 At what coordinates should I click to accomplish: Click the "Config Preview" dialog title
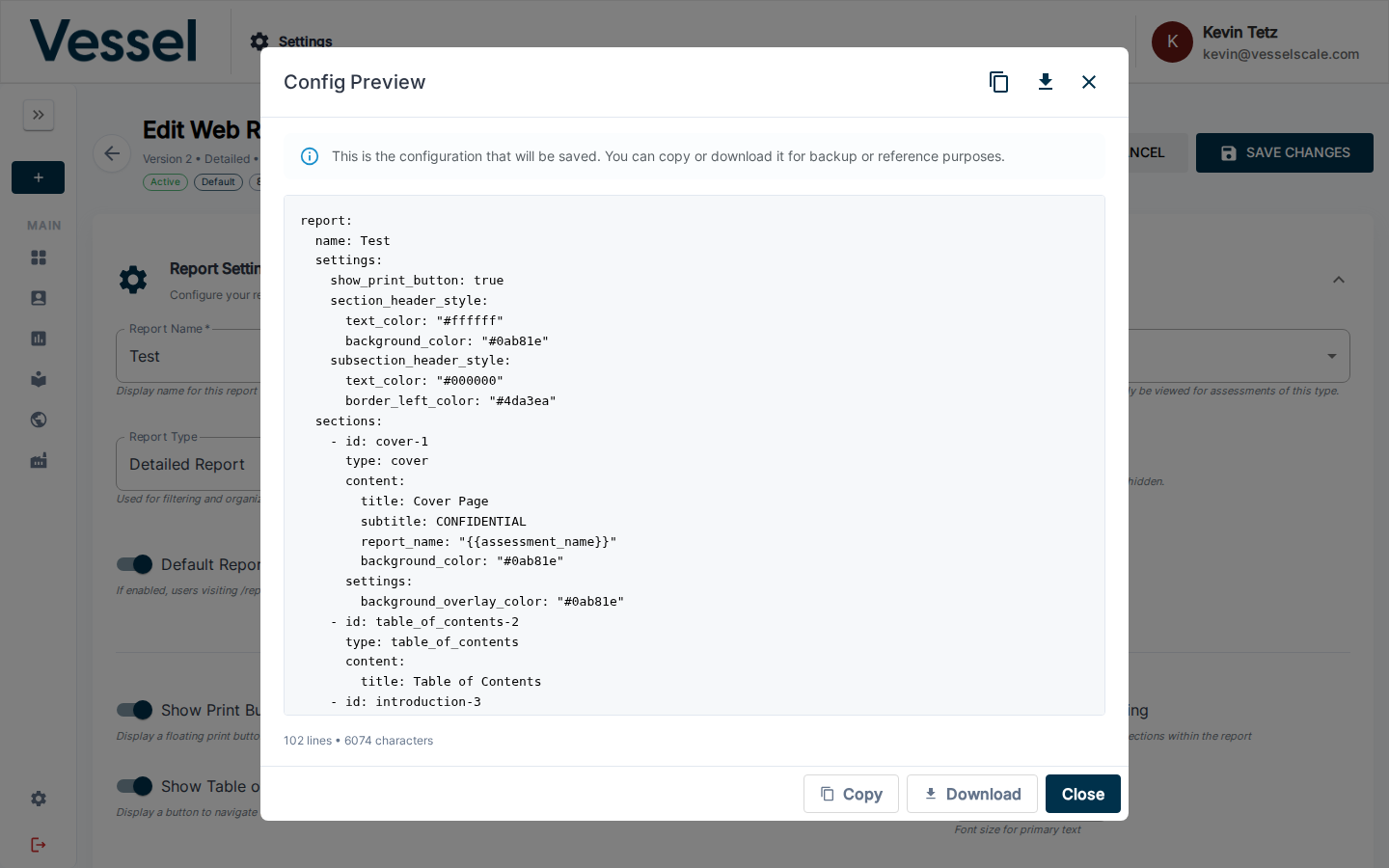[x=354, y=82]
